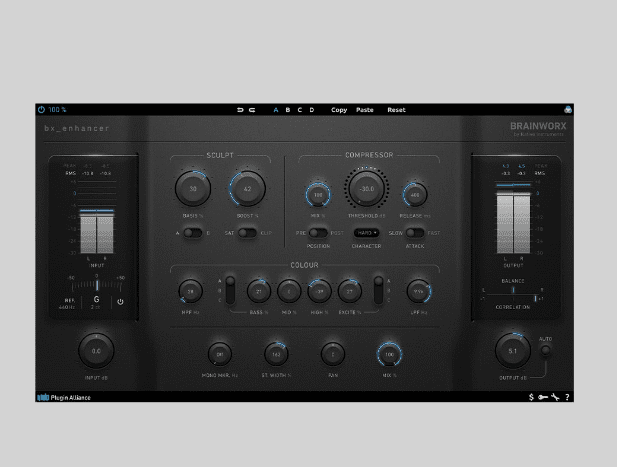Select settings bank C
Screen dimensions: 617x467
(300, 110)
